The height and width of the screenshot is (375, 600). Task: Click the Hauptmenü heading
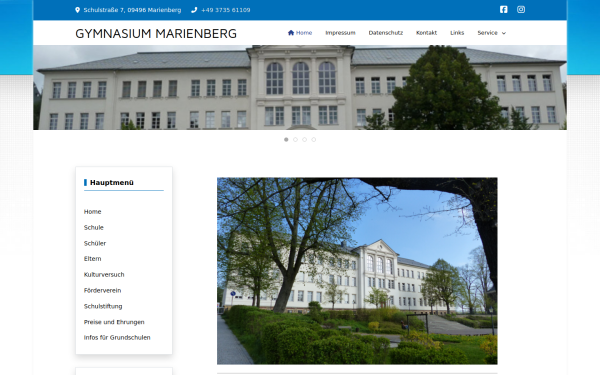coord(112,183)
